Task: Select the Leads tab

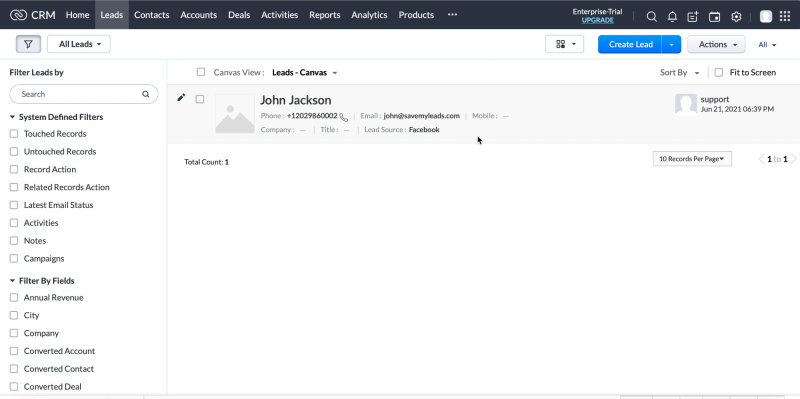Action: [x=112, y=15]
